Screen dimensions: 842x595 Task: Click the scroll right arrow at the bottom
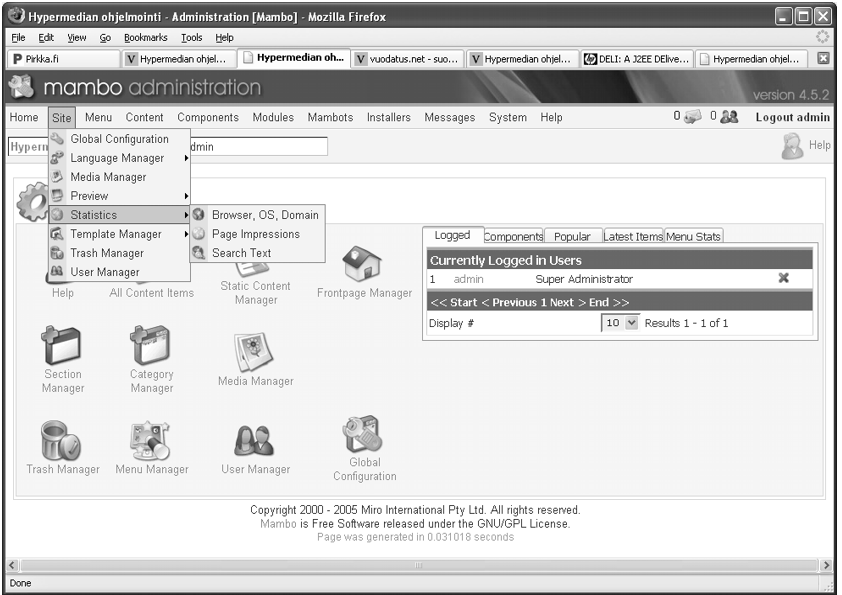826,565
